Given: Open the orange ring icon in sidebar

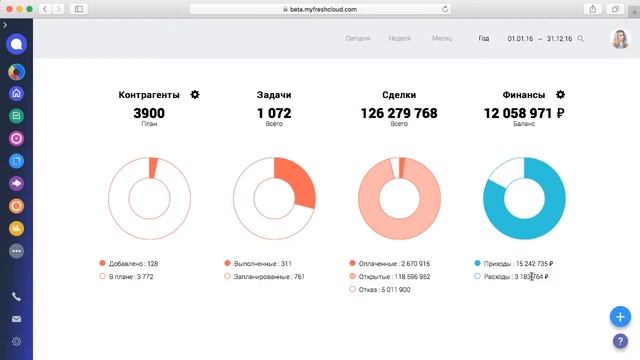Looking at the screenshot, I should coord(16,206).
